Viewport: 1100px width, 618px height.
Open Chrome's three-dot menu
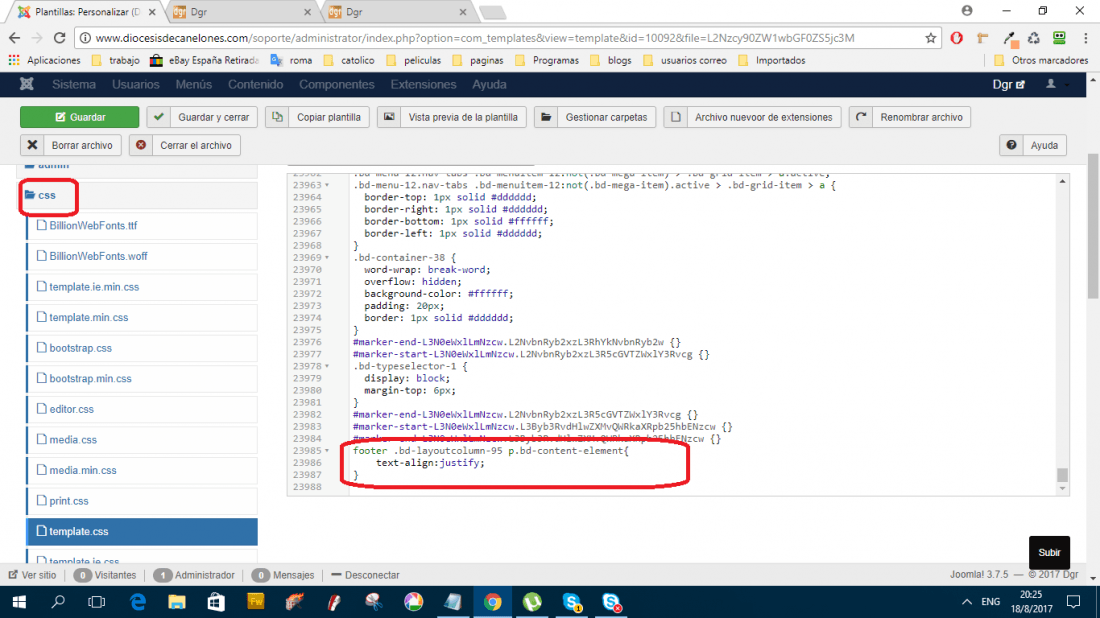1085,38
